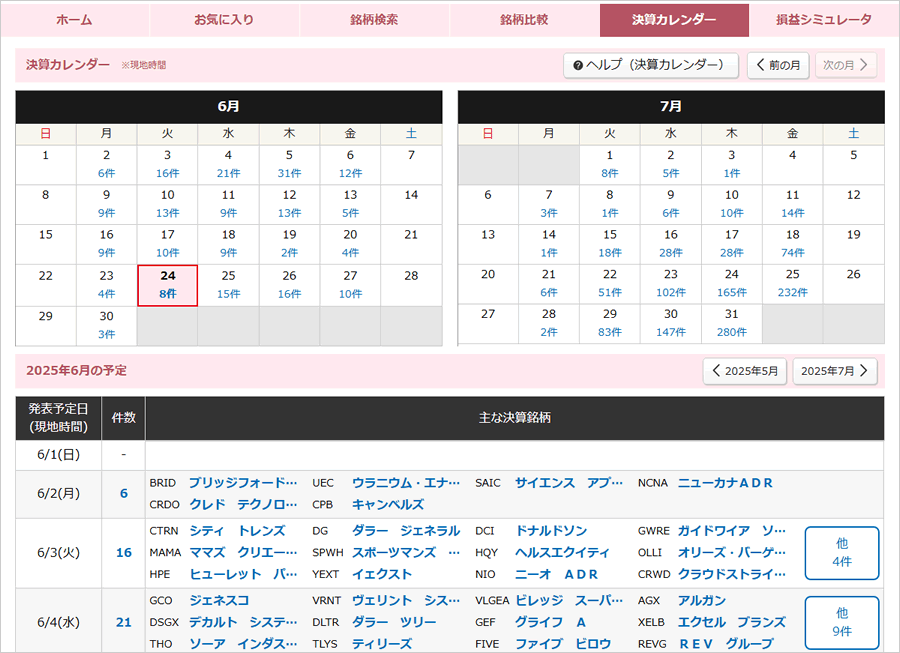The width and height of the screenshot is (900, 653).
Task: Open イェクスト stock link
Action: (382, 574)
